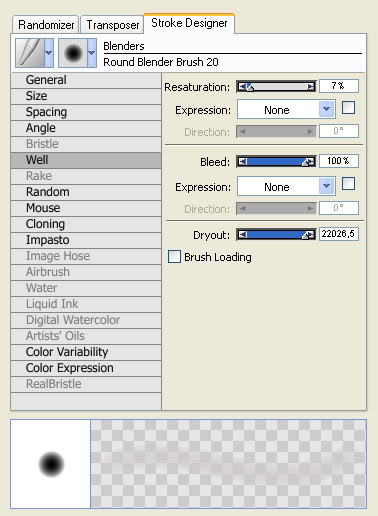
Task: Click the stroke preview area
Action: pyautogui.click(x=228, y=464)
